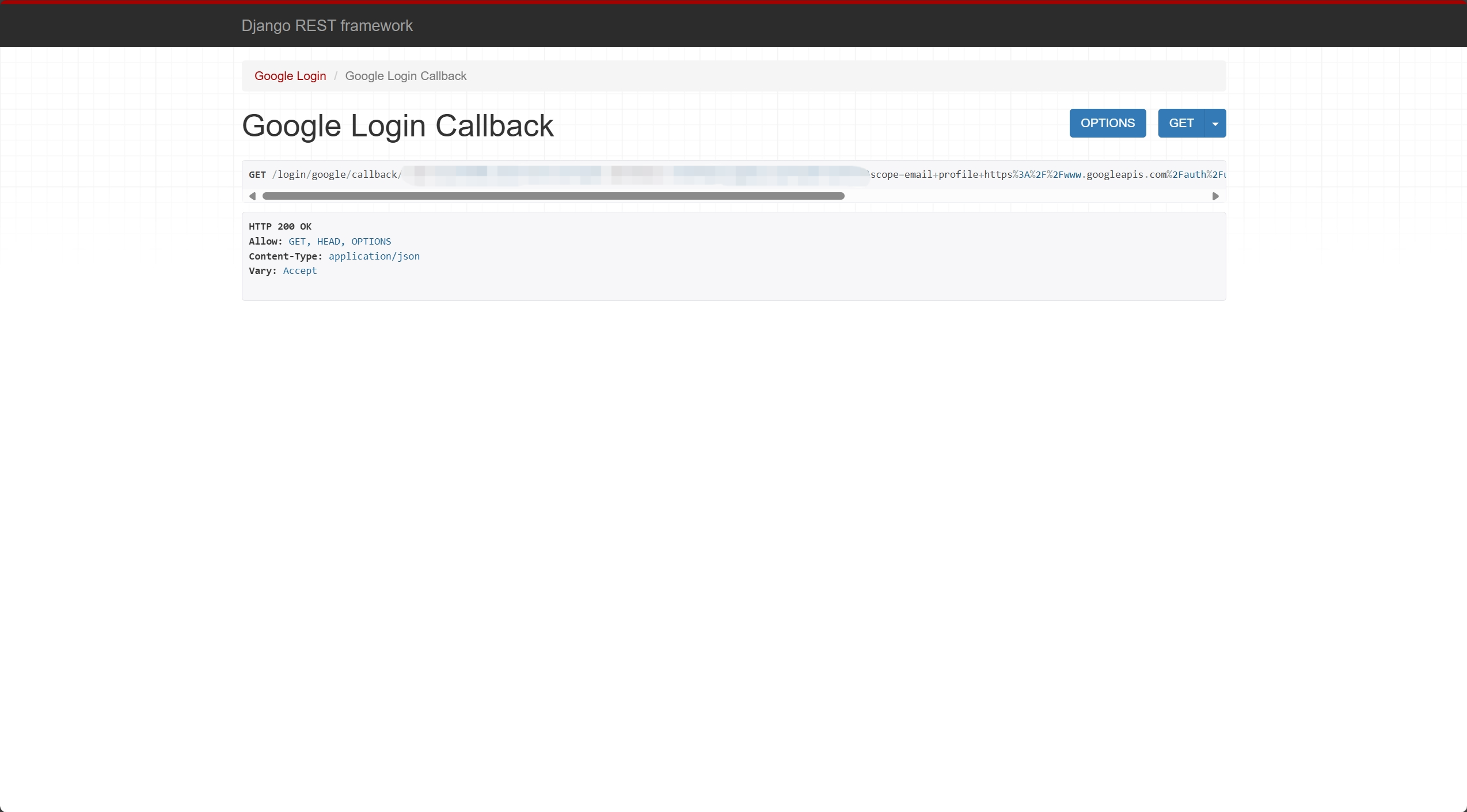
Task: Click the Google Login Callback page heading
Action: [397, 126]
